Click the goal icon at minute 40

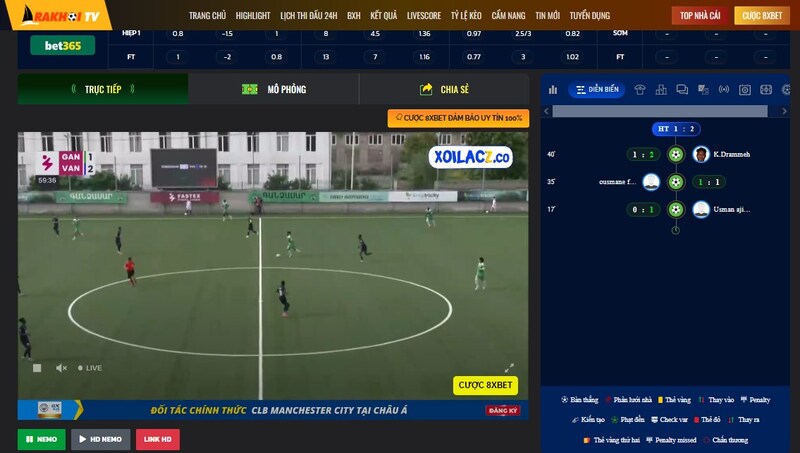click(676, 154)
